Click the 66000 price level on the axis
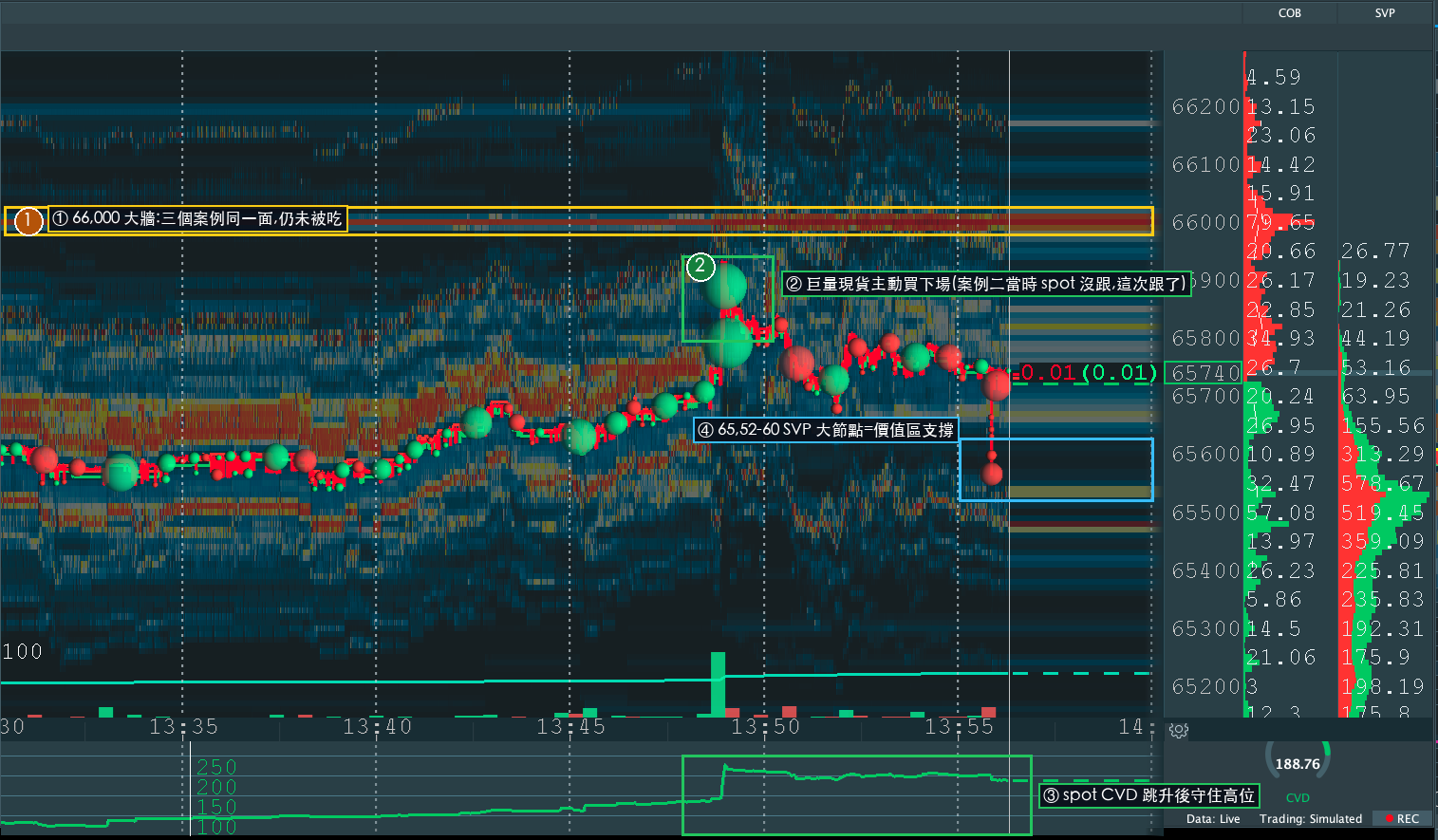Image resolution: width=1438 pixels, height=840 pixels. pyautogui.click(x=1205, y=222)
